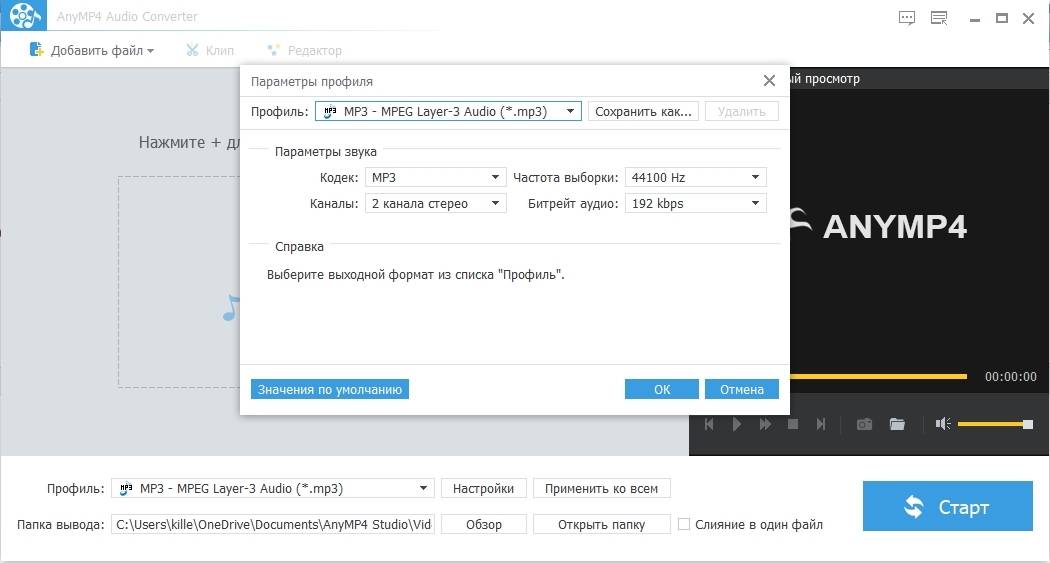1050x563 pixels.
Task: Open the Codec (Кодек) MP3 dropdown
Action: pyautogui.click(x=435, y=177)
